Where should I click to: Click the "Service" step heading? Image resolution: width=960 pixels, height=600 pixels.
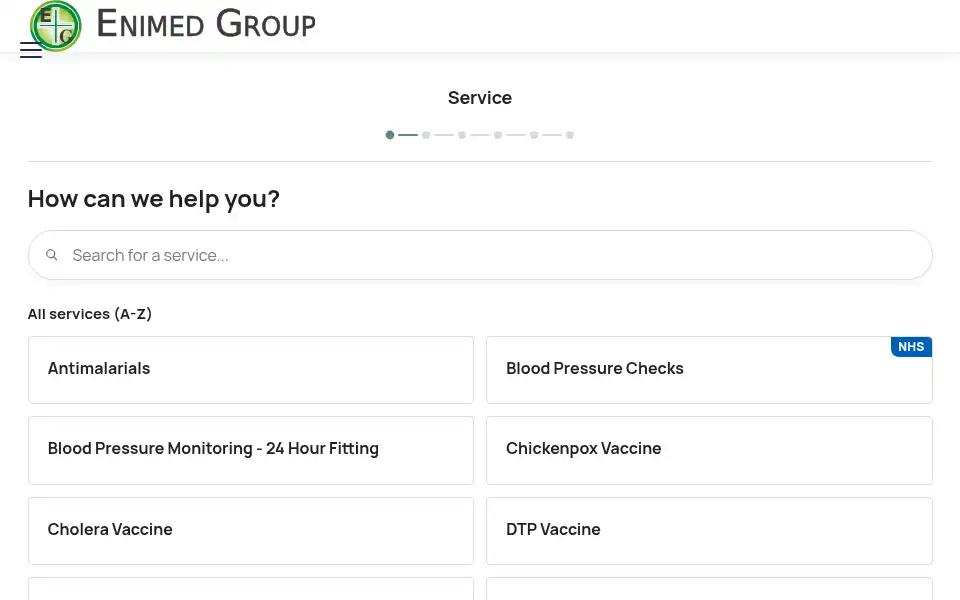tap(480, 97)
